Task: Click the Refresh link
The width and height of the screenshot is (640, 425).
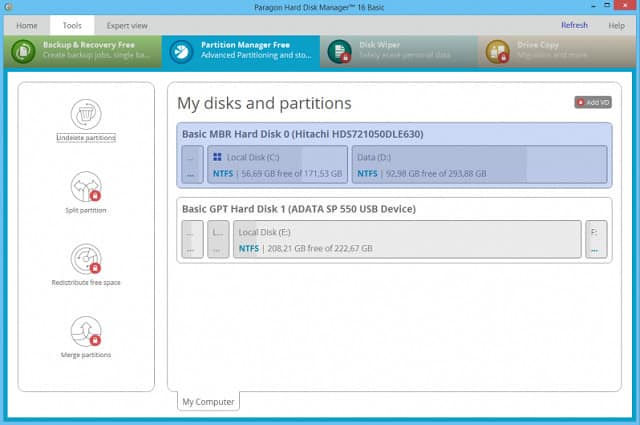Action: point(574,25)
